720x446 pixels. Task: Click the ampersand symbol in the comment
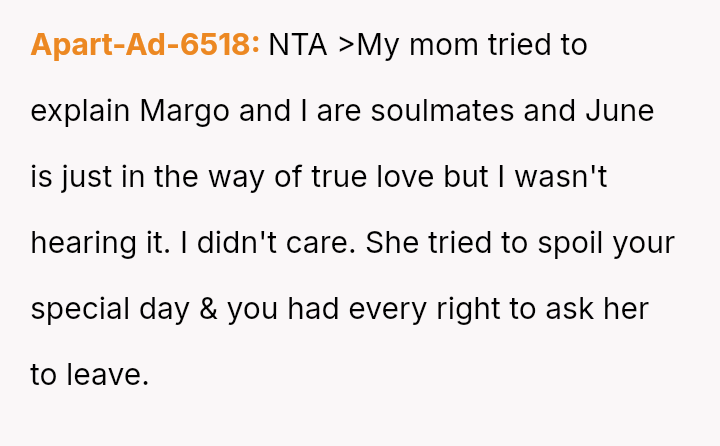click(x=208, y=309)
